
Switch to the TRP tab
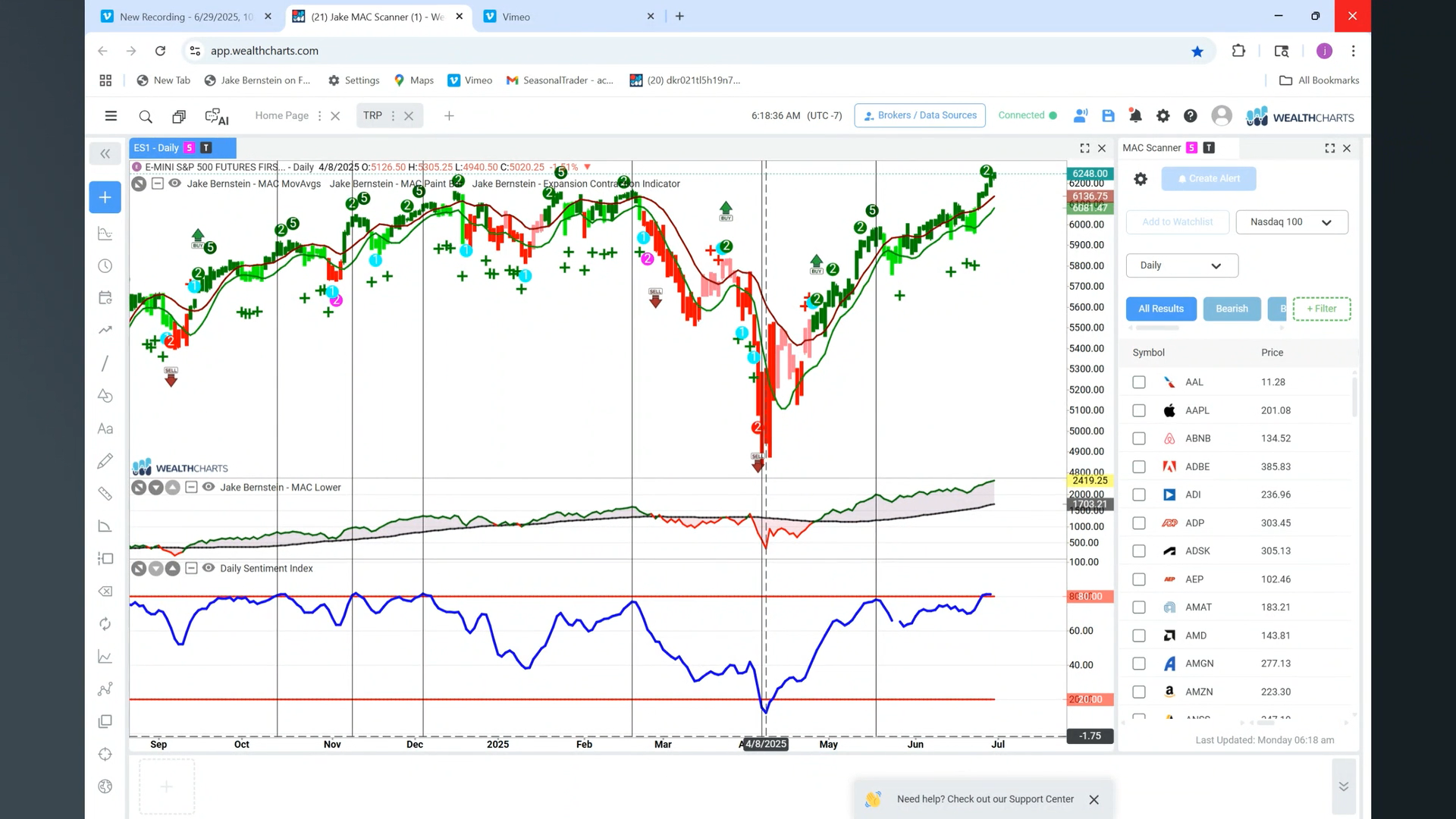[x=372, y=115]
